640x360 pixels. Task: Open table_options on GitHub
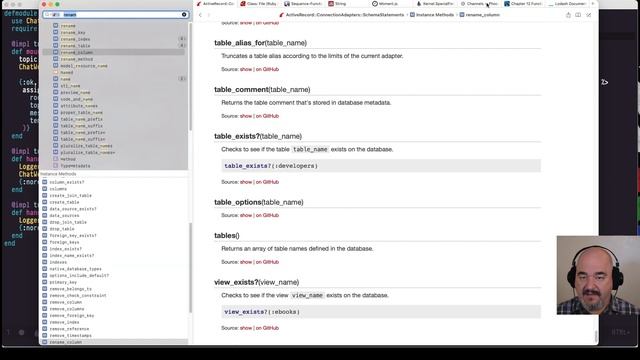click(267, 216)
